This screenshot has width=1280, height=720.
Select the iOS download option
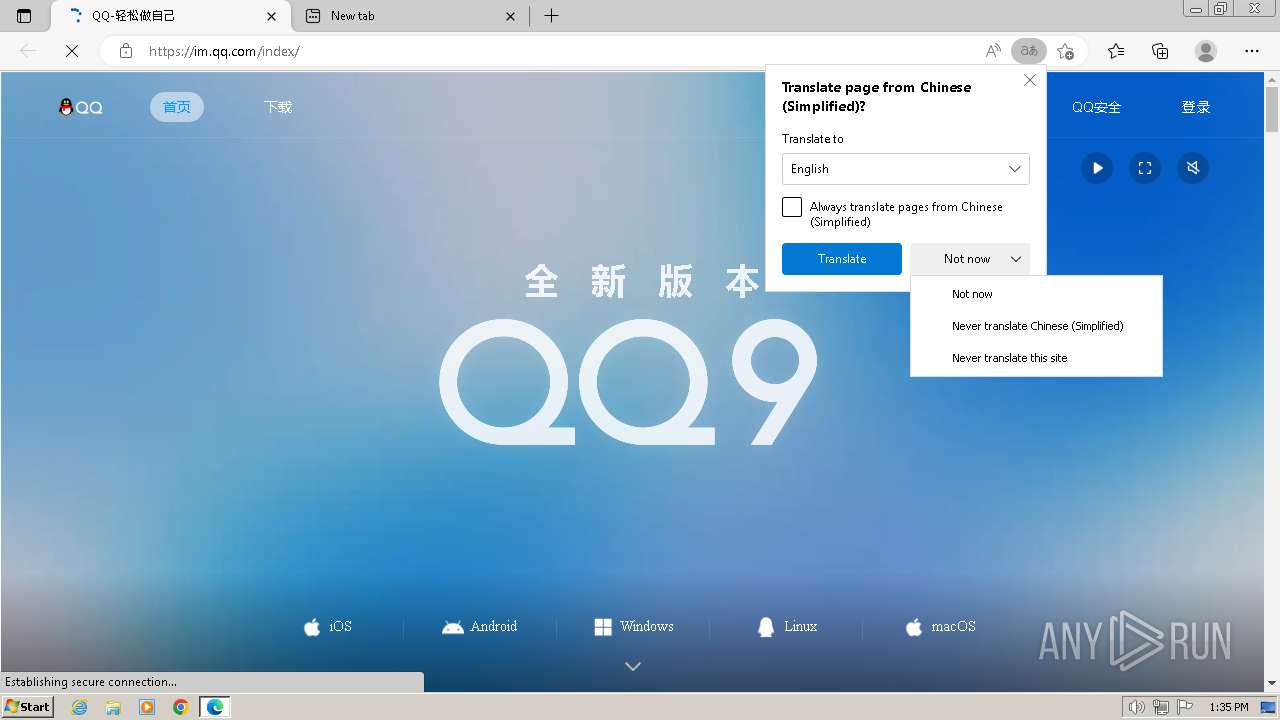pyautogui.click(x=328, y=627)
